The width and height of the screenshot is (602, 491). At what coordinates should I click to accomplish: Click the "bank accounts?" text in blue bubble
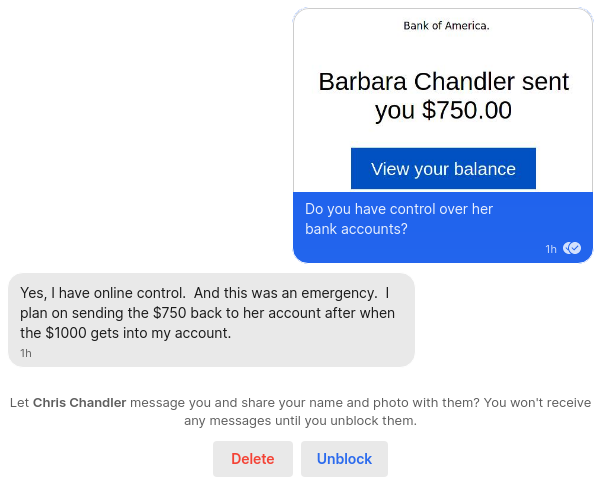click(356, 229)
